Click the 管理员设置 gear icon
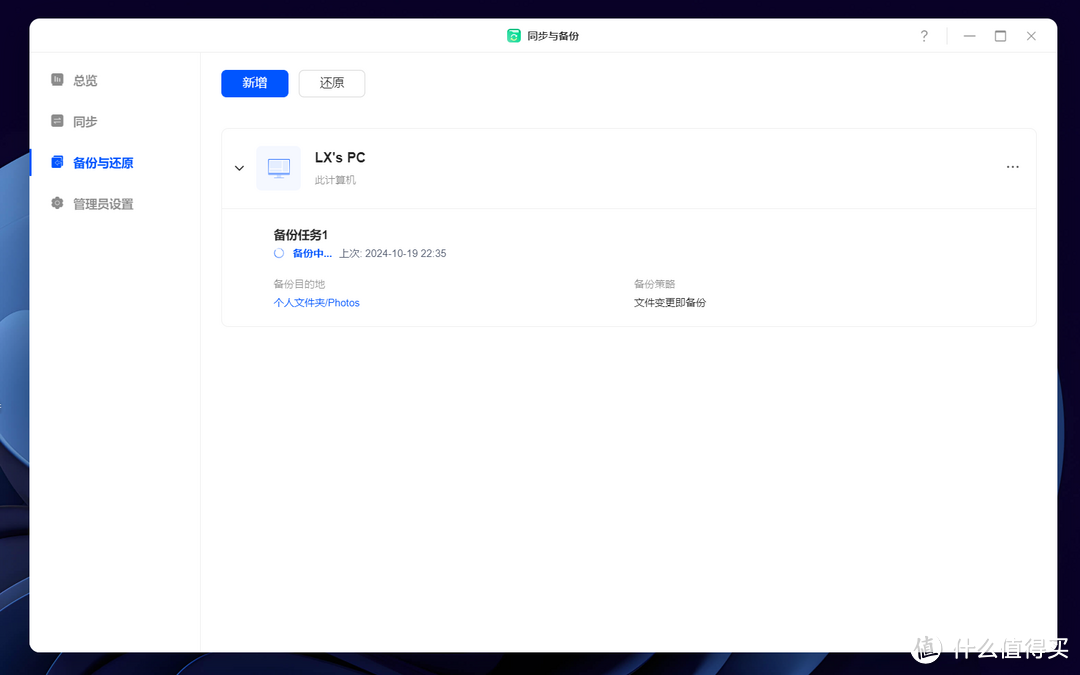Viewport: 1080px width, 675px height. 57,203
